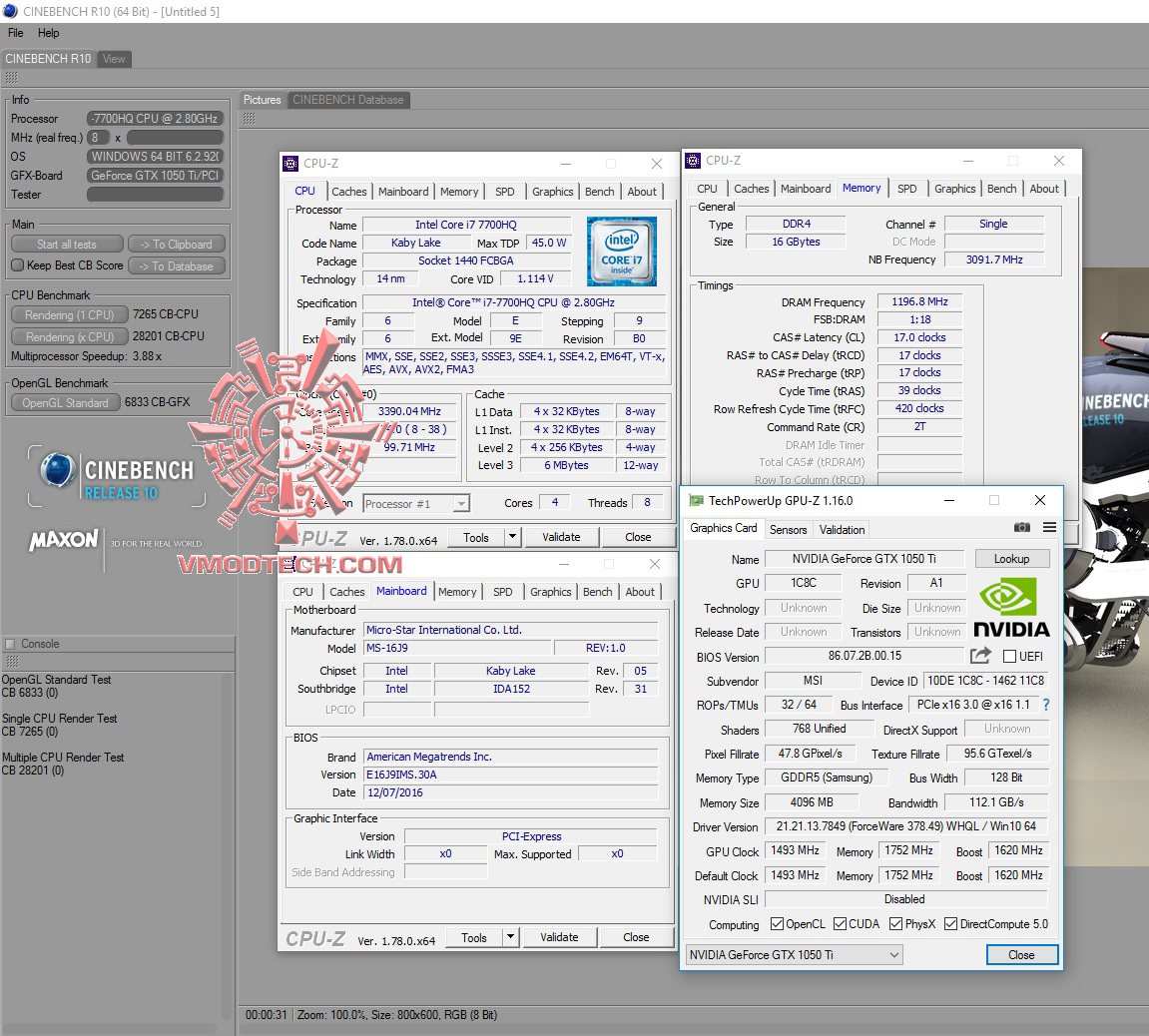Click the To Clipboard button
This screenshot has width=1149, height=1036.
click(176, 244)
